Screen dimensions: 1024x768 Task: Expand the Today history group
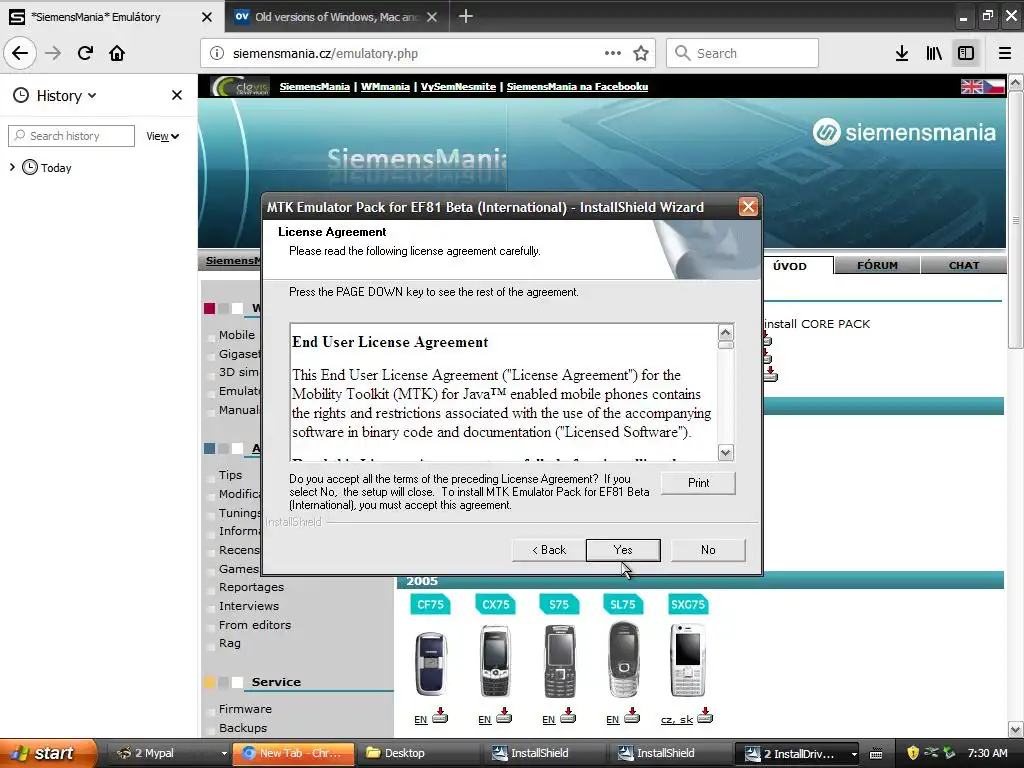pyautogui.click(x=12, y=167)
